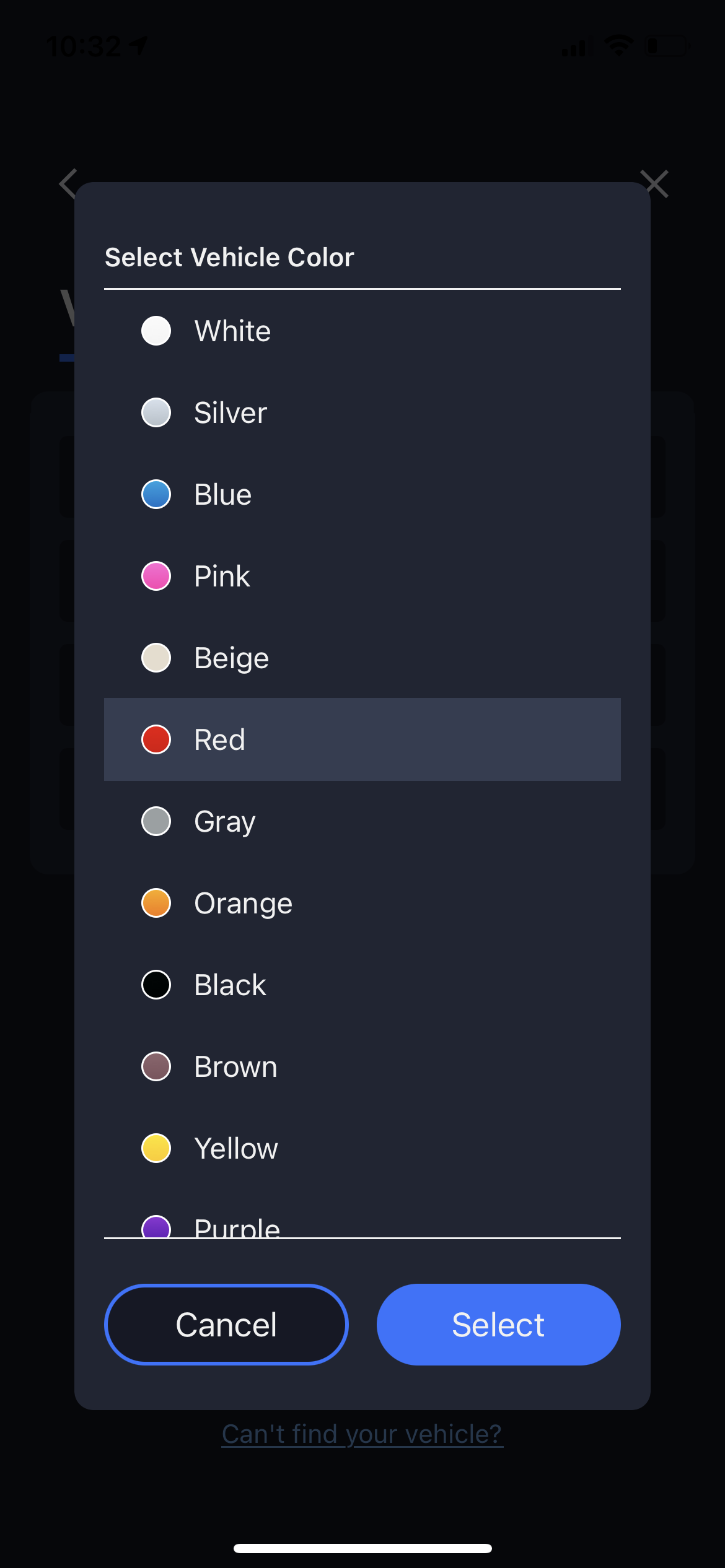Select the Gray list entry
This screenshot has width=725, height=1568.
click(x=224, y=822)
